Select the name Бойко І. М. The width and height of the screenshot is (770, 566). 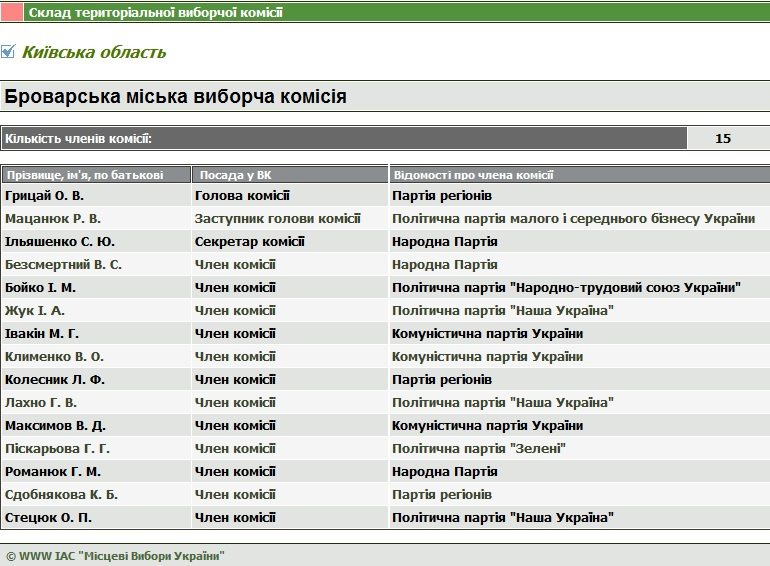pos(40,288)
